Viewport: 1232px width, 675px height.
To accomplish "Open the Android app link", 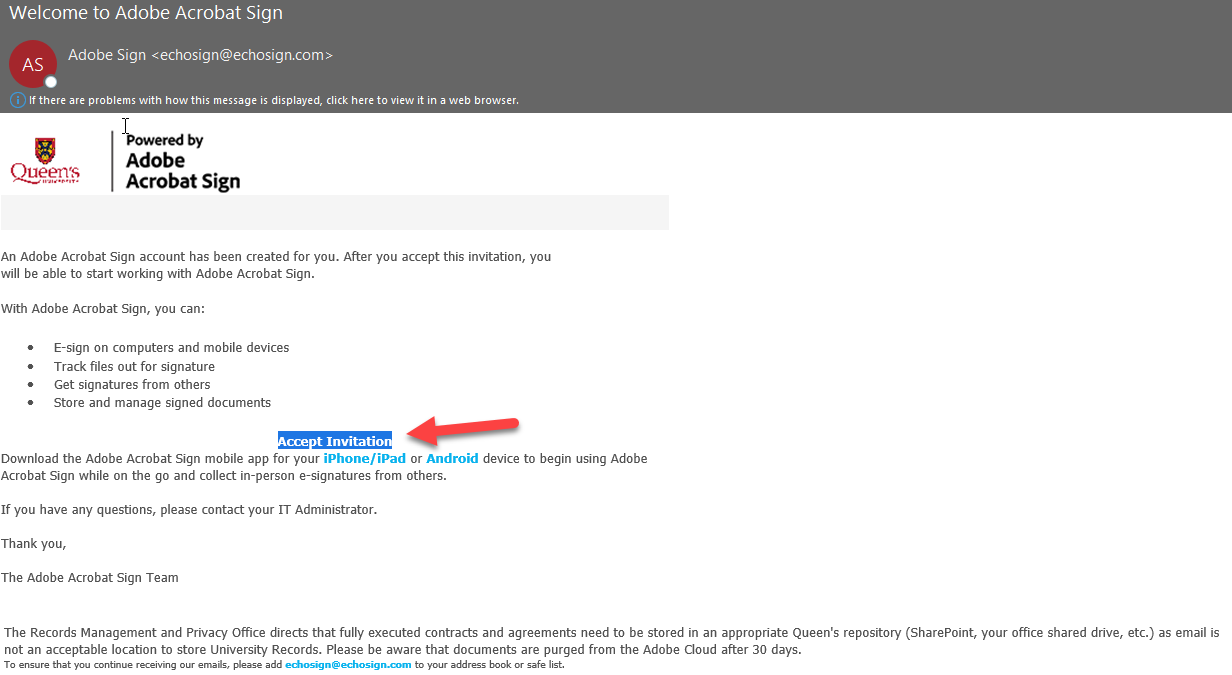I will [x=452, y=459].
